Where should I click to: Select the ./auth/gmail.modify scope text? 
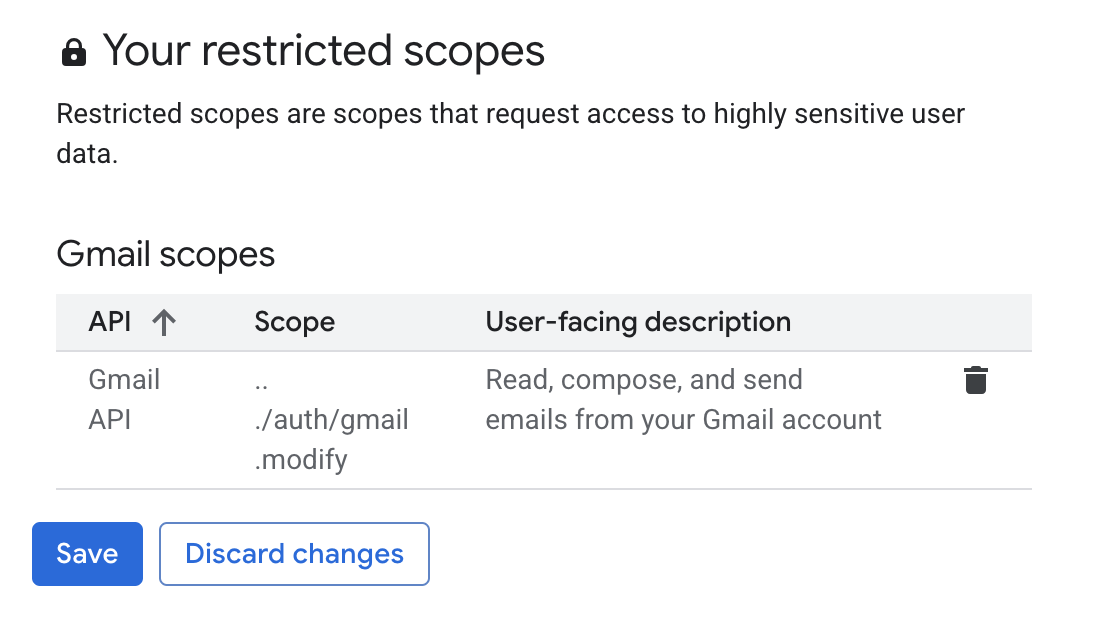coord(331,419)
